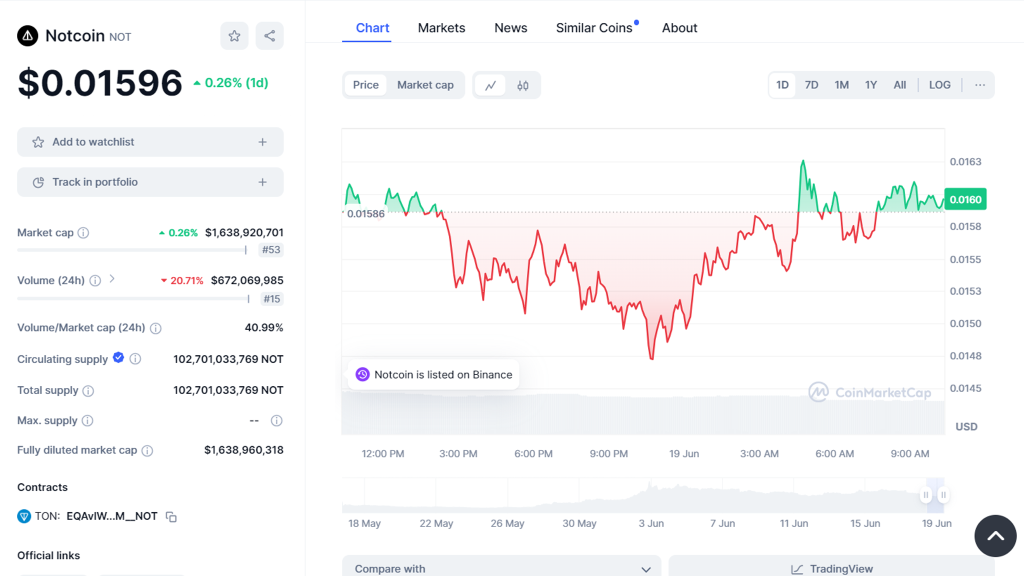Click Notcoin is listed on Binance note
Image resolution: width=1024 pixels, height=576 pixels.
tap(433, 375)
